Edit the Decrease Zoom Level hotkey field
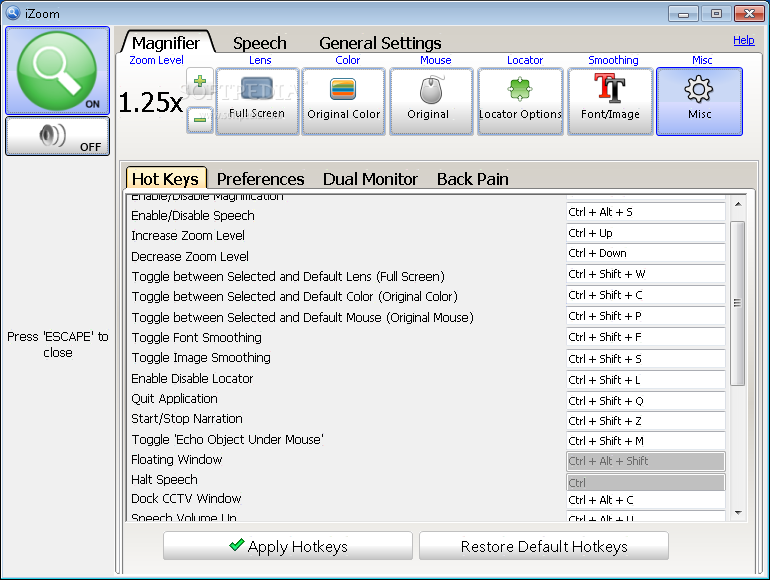The image size is (770, 580). (646, 253)
